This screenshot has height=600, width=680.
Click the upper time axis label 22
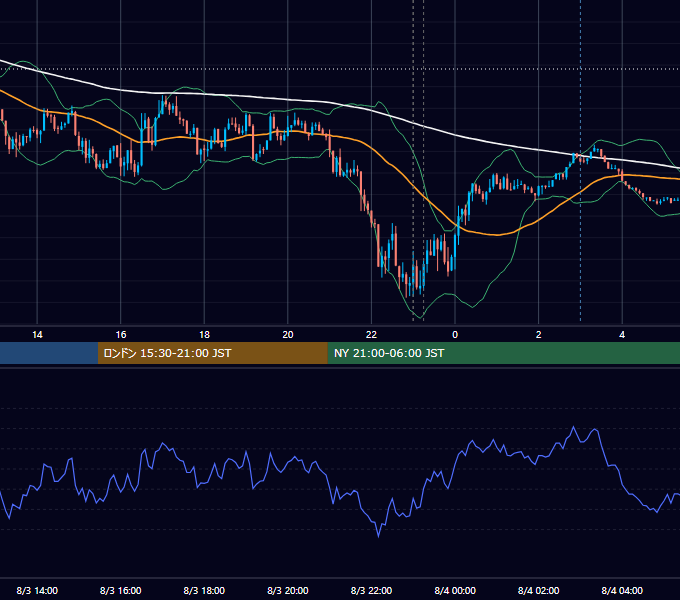click(x=371, y=335)
